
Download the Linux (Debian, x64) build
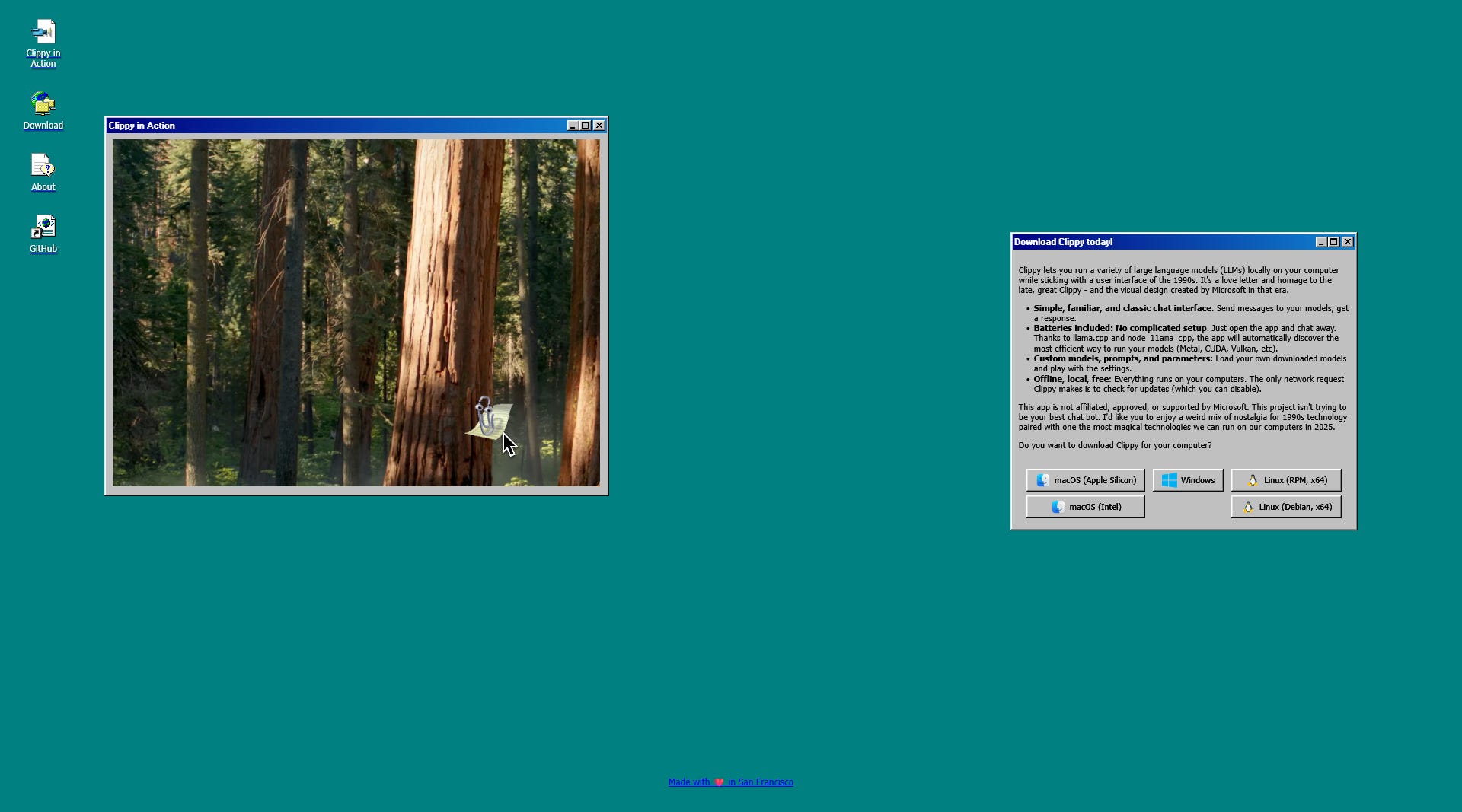point(1286,507)
